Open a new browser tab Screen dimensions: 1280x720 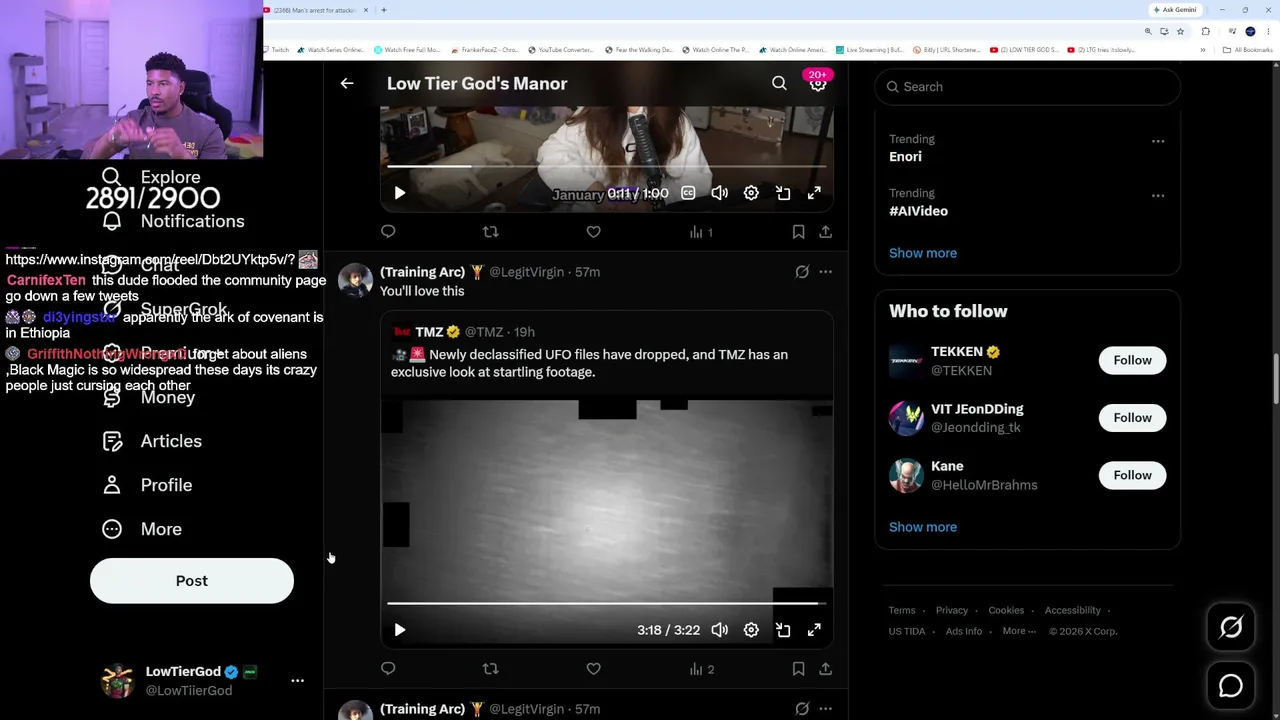[384, 10]
